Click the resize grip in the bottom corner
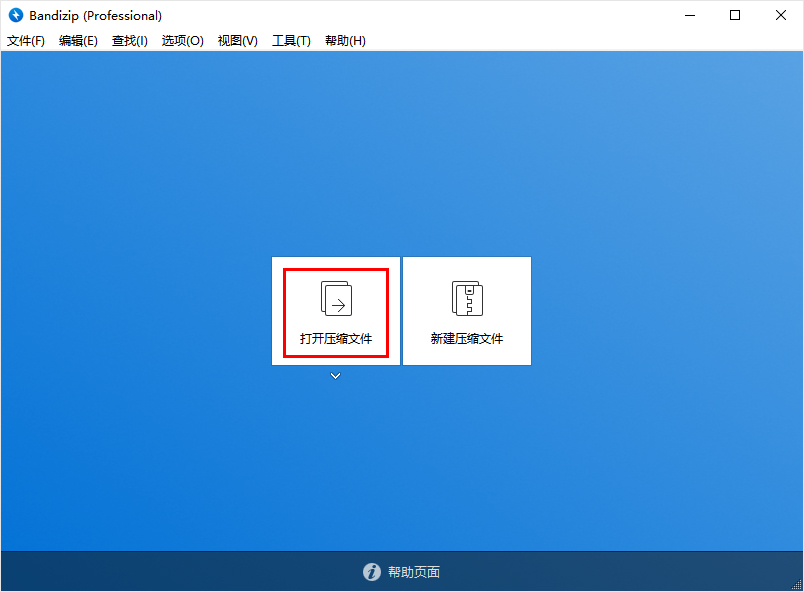Viewport: 804px width, 592px height. [x=796, y=584]
